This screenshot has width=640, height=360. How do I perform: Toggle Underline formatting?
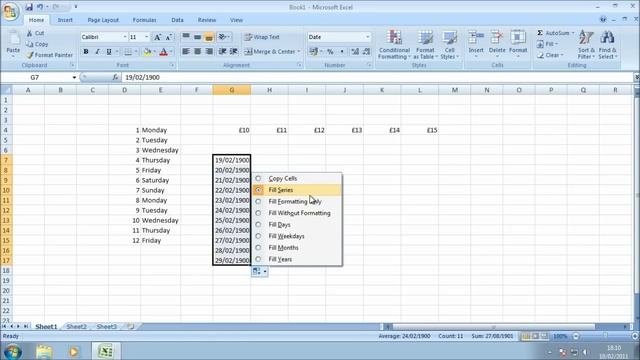click(x=109, y=52)
